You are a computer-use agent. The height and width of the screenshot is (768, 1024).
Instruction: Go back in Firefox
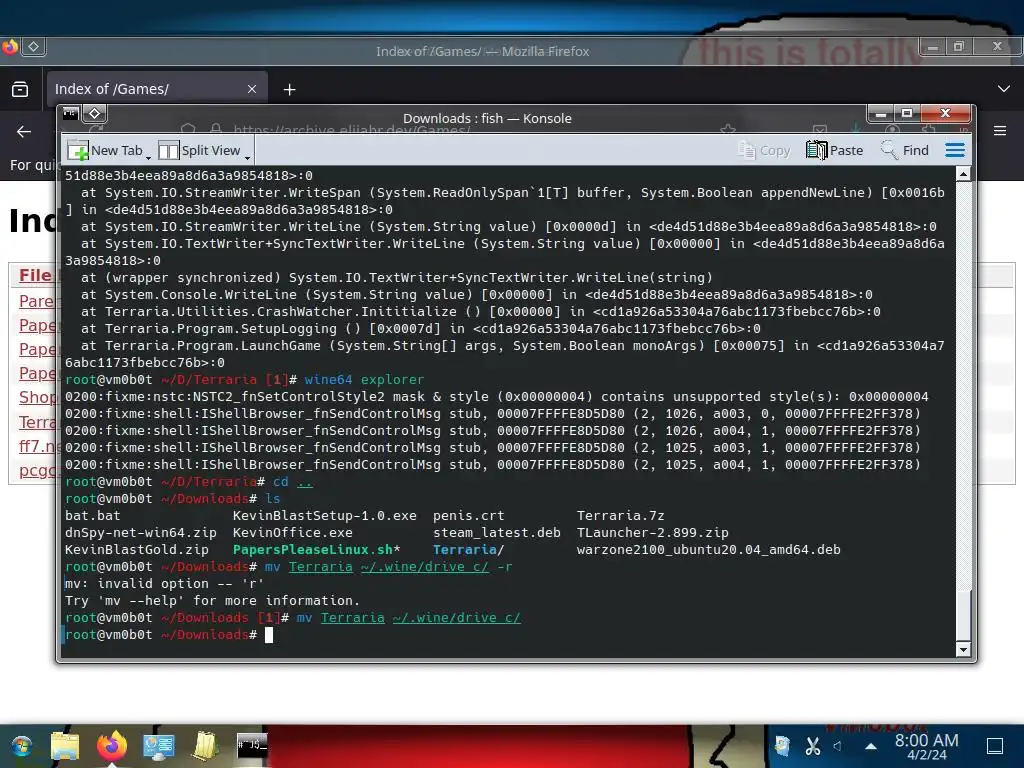click(24, 132)
